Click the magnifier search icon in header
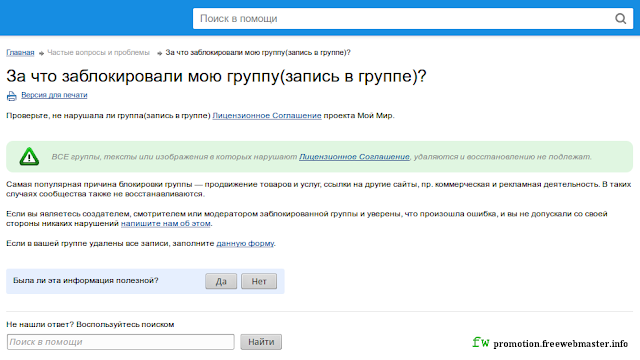The height and width of the screenshot is (360, 640). (620, 19)
